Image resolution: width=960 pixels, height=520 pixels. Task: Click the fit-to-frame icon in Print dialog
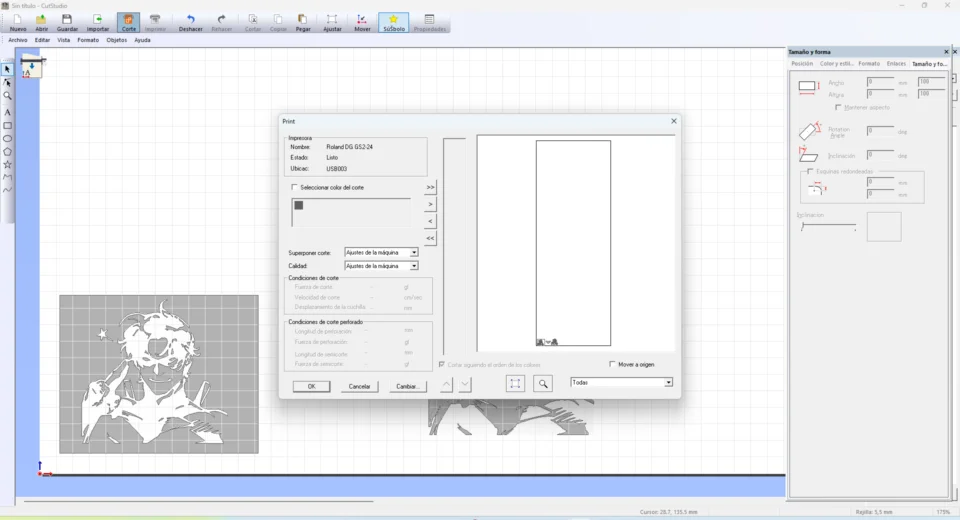[x=515, y=383]
